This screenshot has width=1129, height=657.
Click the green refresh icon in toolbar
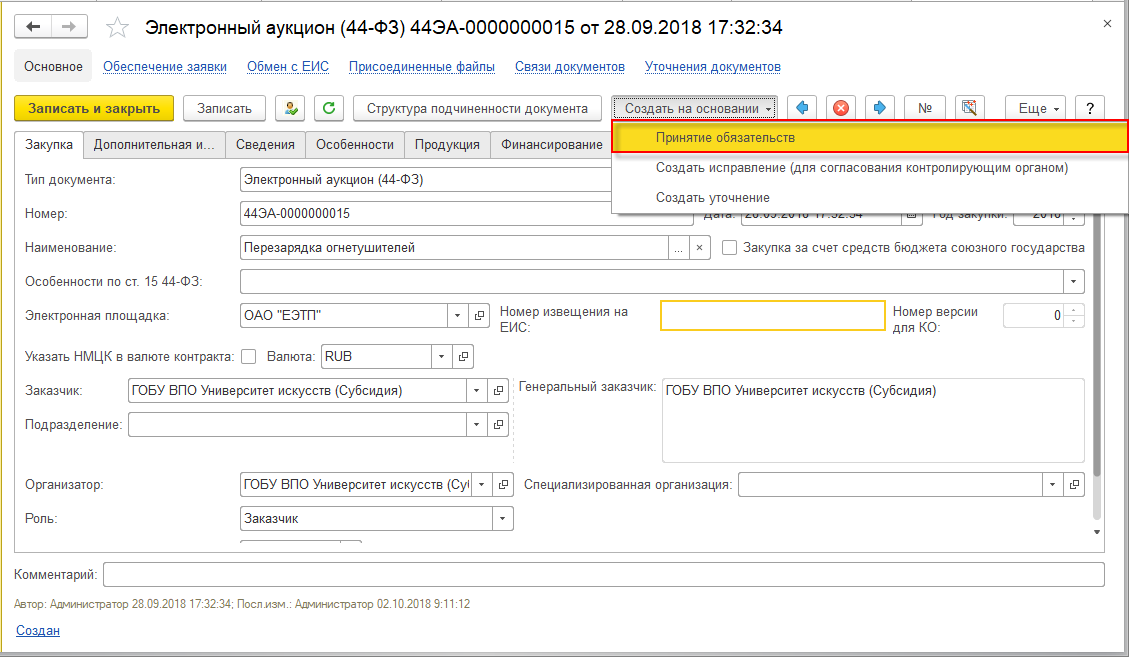point(329,108)
